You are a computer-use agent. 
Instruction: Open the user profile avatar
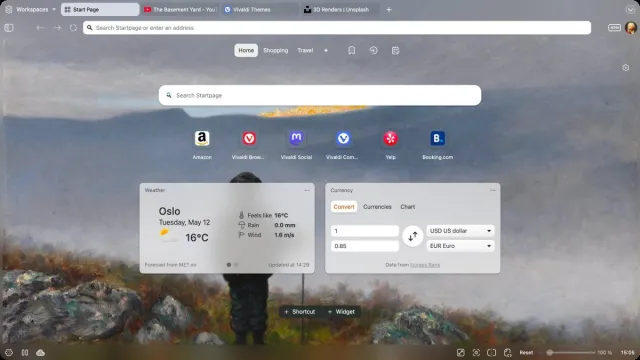coord(631,28)
